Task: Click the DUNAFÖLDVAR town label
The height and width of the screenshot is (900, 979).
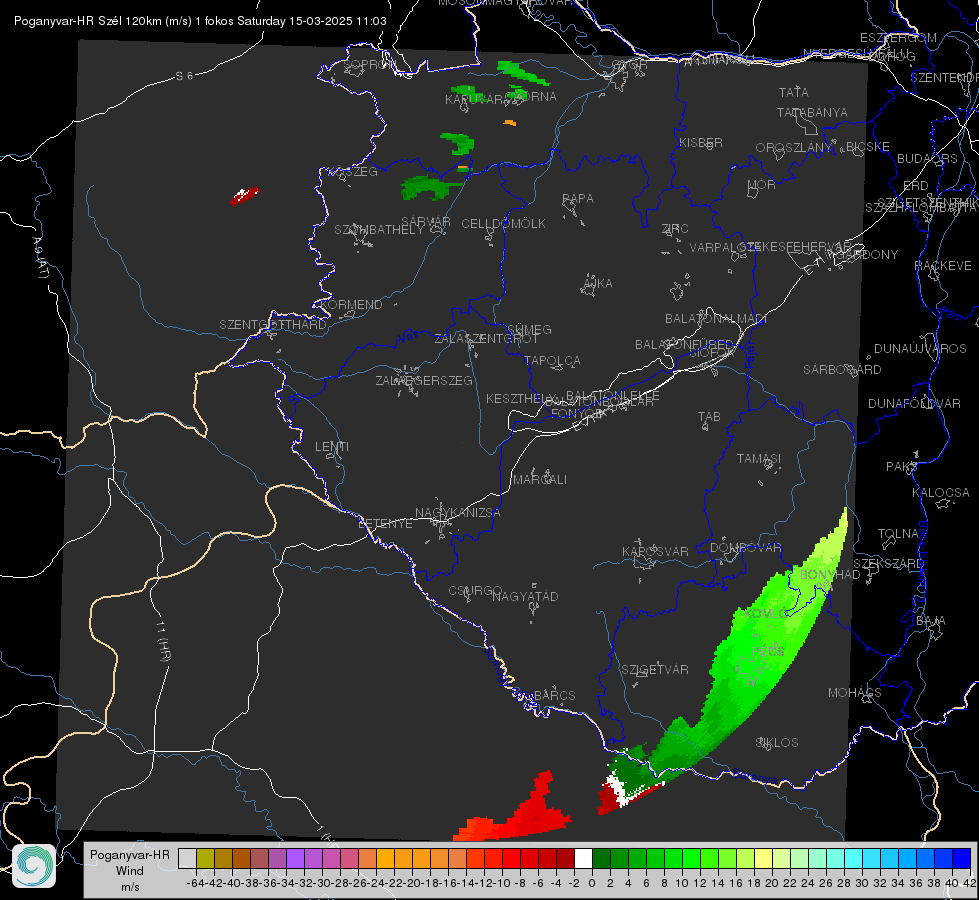Action: [914, 403]
